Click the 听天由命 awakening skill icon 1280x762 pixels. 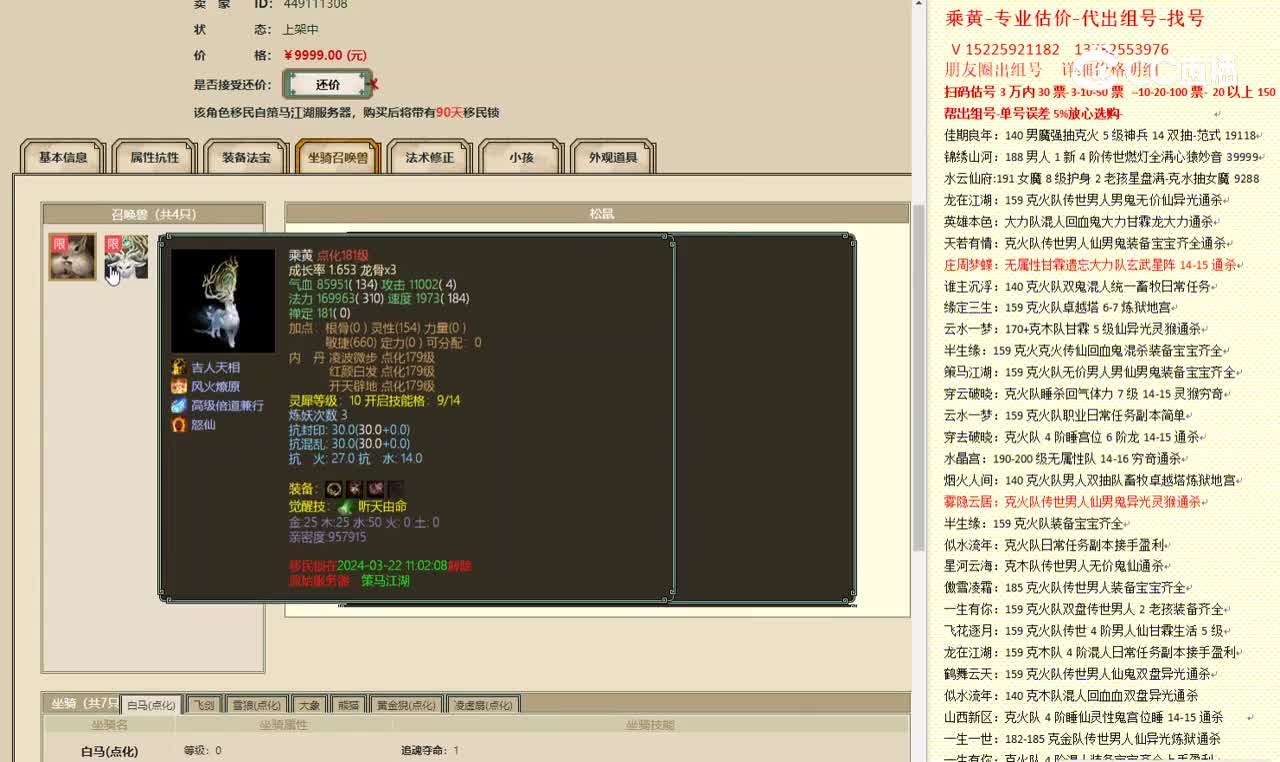click(x=345, y=507)
